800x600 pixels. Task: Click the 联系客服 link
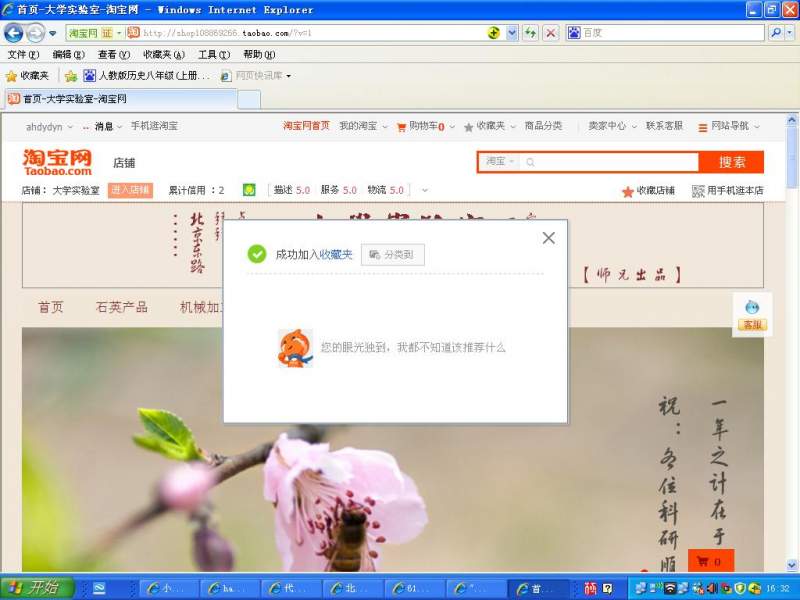[664, 126]
